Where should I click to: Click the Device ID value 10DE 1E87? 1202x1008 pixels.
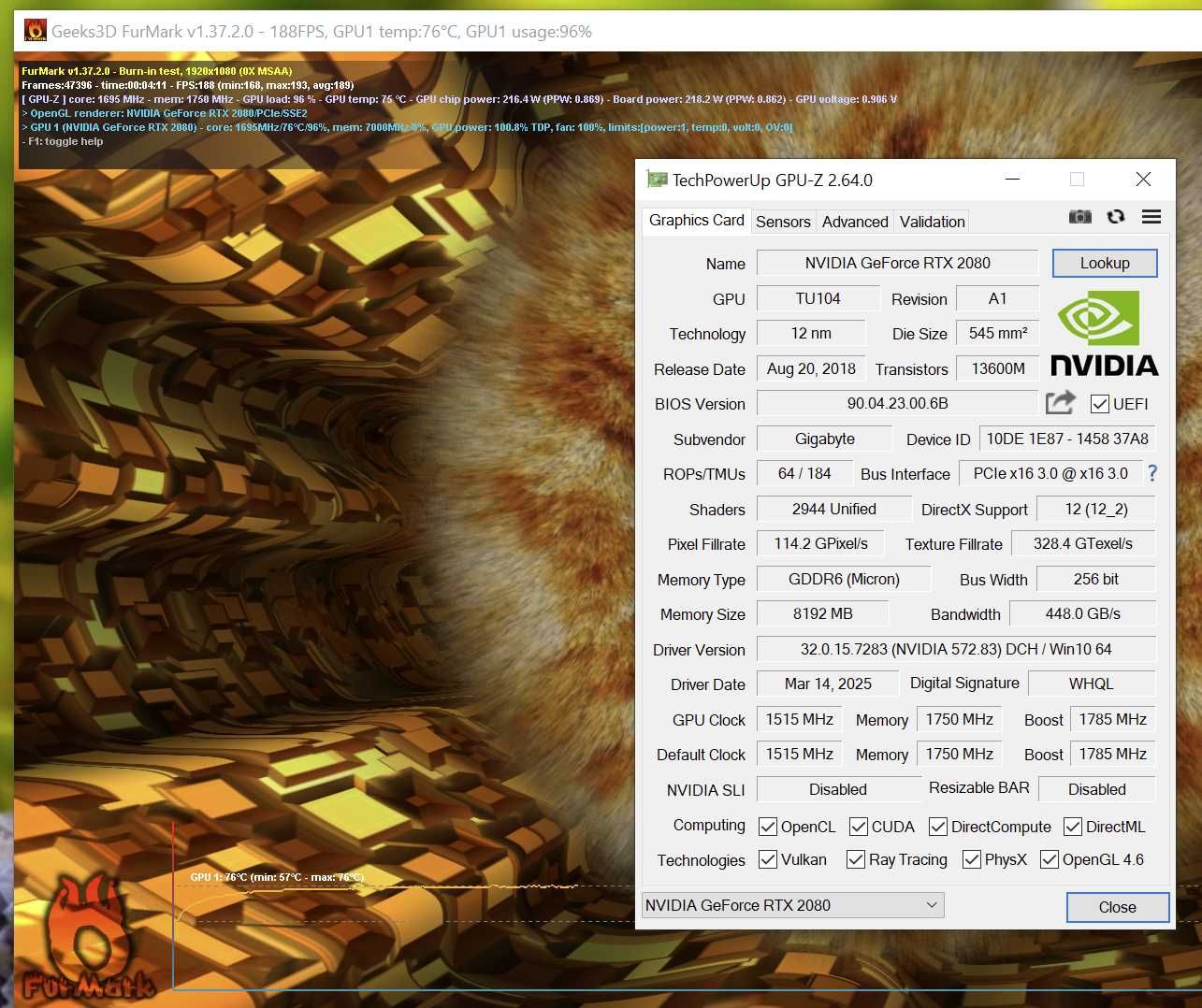point(1067,439)
